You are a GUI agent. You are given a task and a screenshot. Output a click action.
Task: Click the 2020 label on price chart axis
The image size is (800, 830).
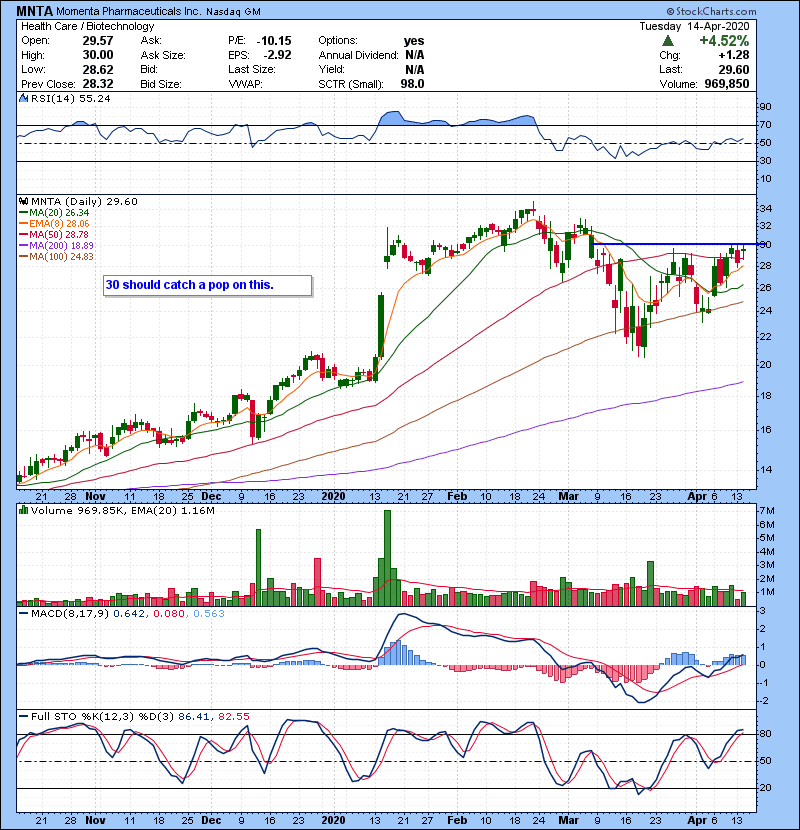click(334, 497)
